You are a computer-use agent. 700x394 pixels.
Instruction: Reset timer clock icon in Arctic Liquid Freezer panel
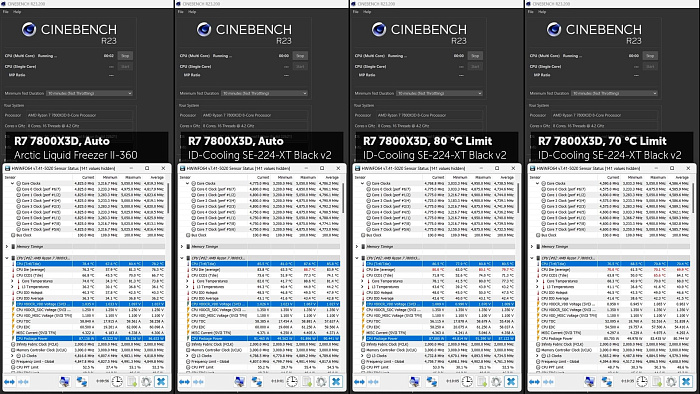[x=117, y=382]
